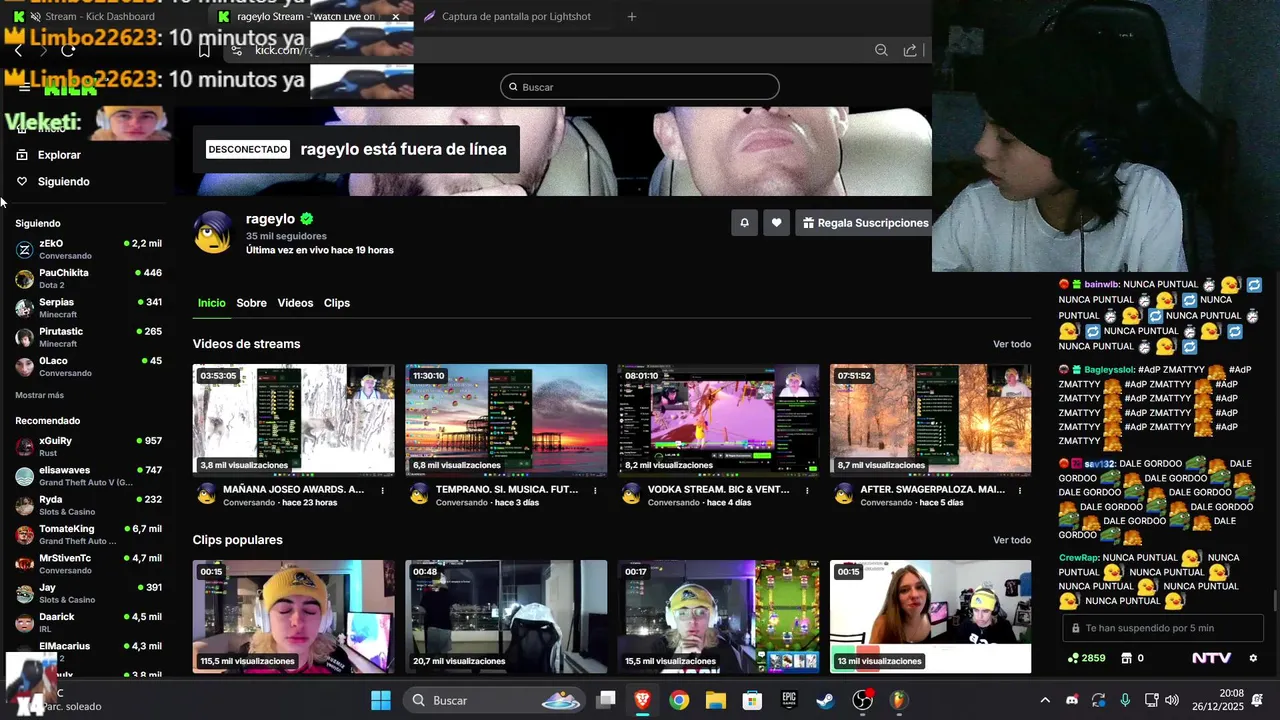Play the clip with 115,5 mil visualizaciones
The image size is (1280, 720).
pos(293,616)
